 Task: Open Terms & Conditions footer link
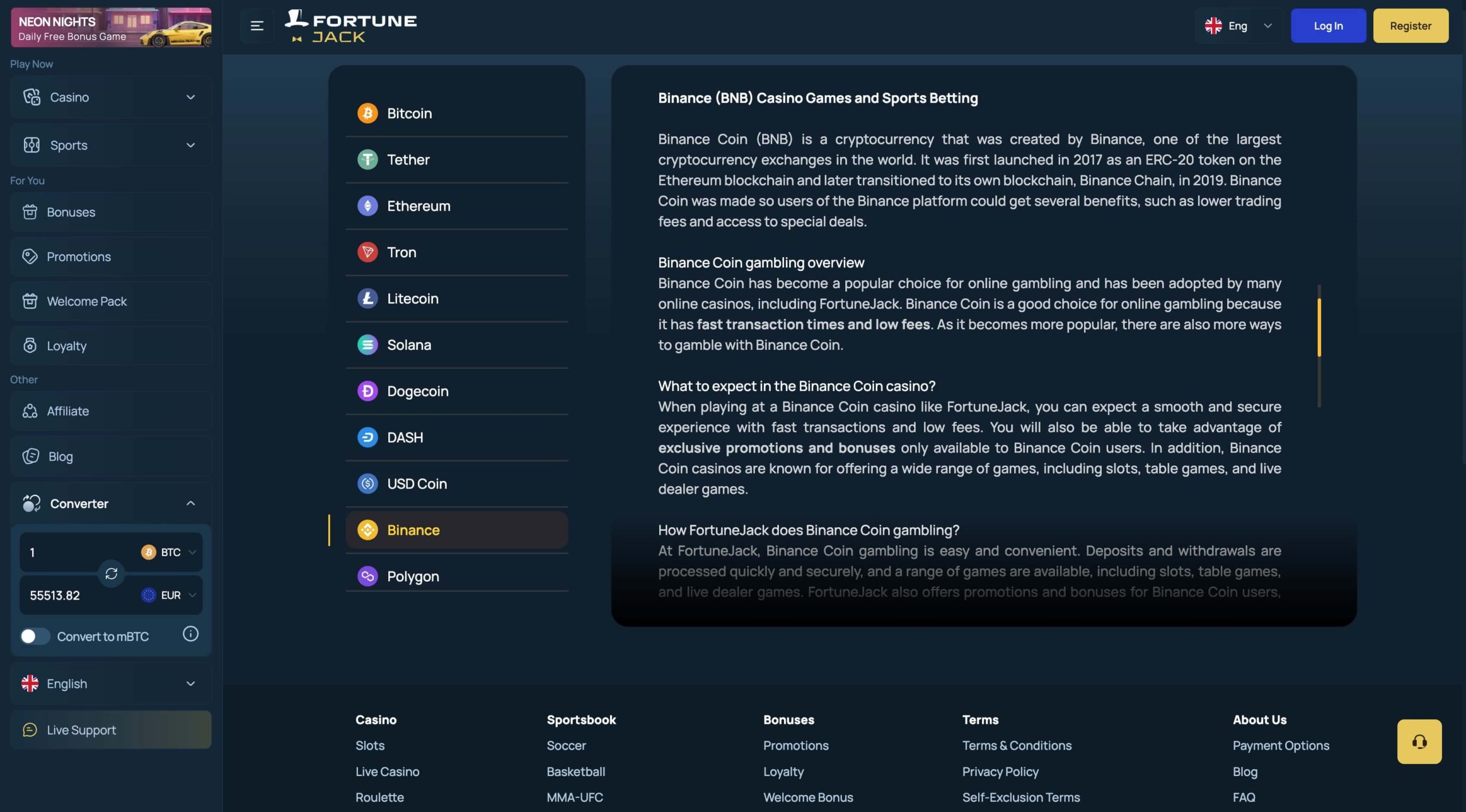1016,746
